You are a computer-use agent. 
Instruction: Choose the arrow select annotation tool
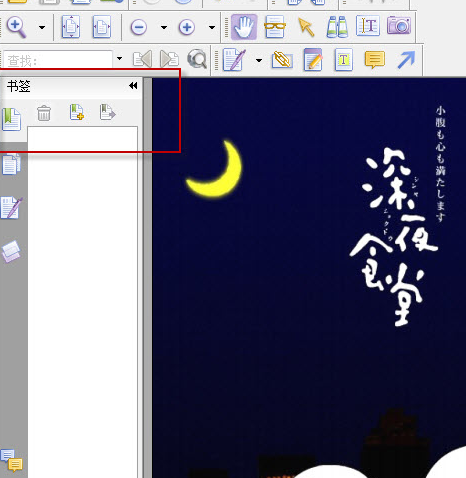pos(306,27)
